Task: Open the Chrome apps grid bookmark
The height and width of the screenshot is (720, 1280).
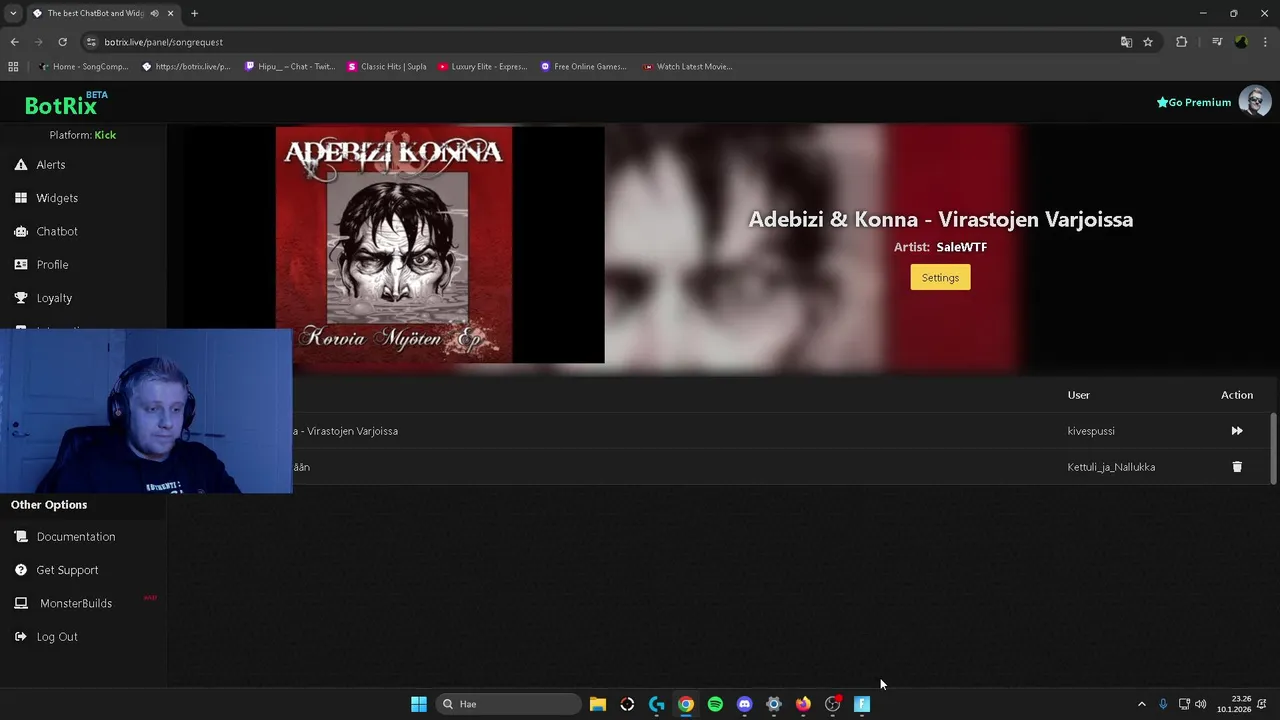Action: point(13,67)
